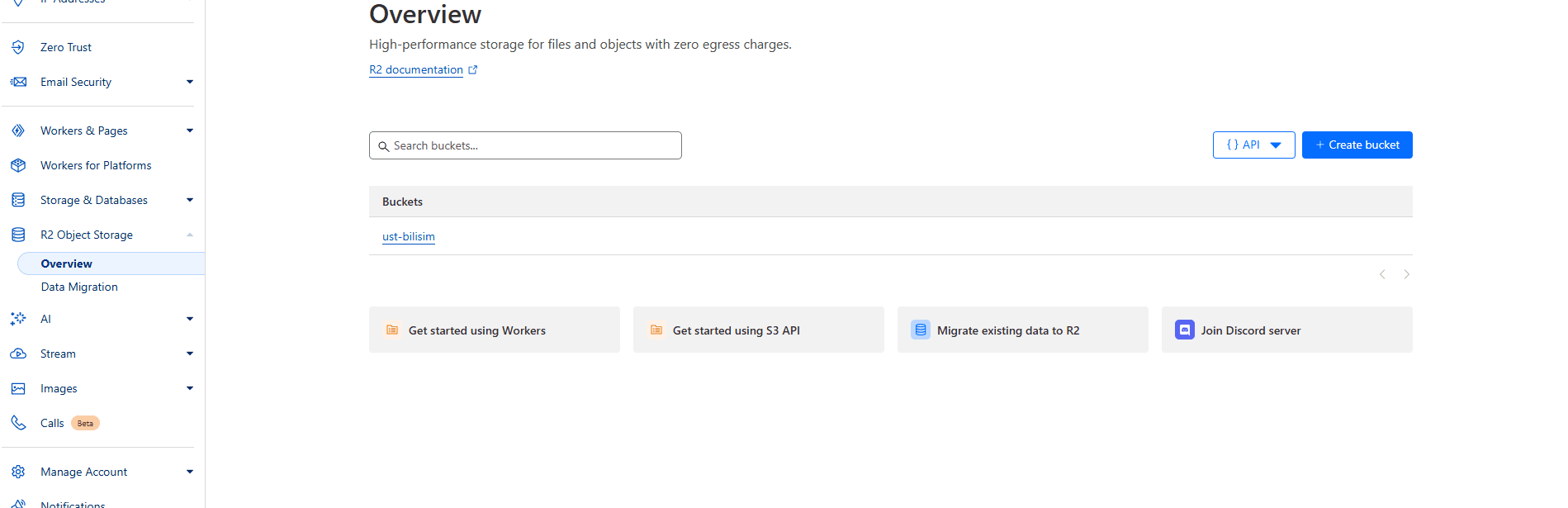Expand the Manage Account submenu arrow
Screen dimensions: 1568x508
click(190, 472)
